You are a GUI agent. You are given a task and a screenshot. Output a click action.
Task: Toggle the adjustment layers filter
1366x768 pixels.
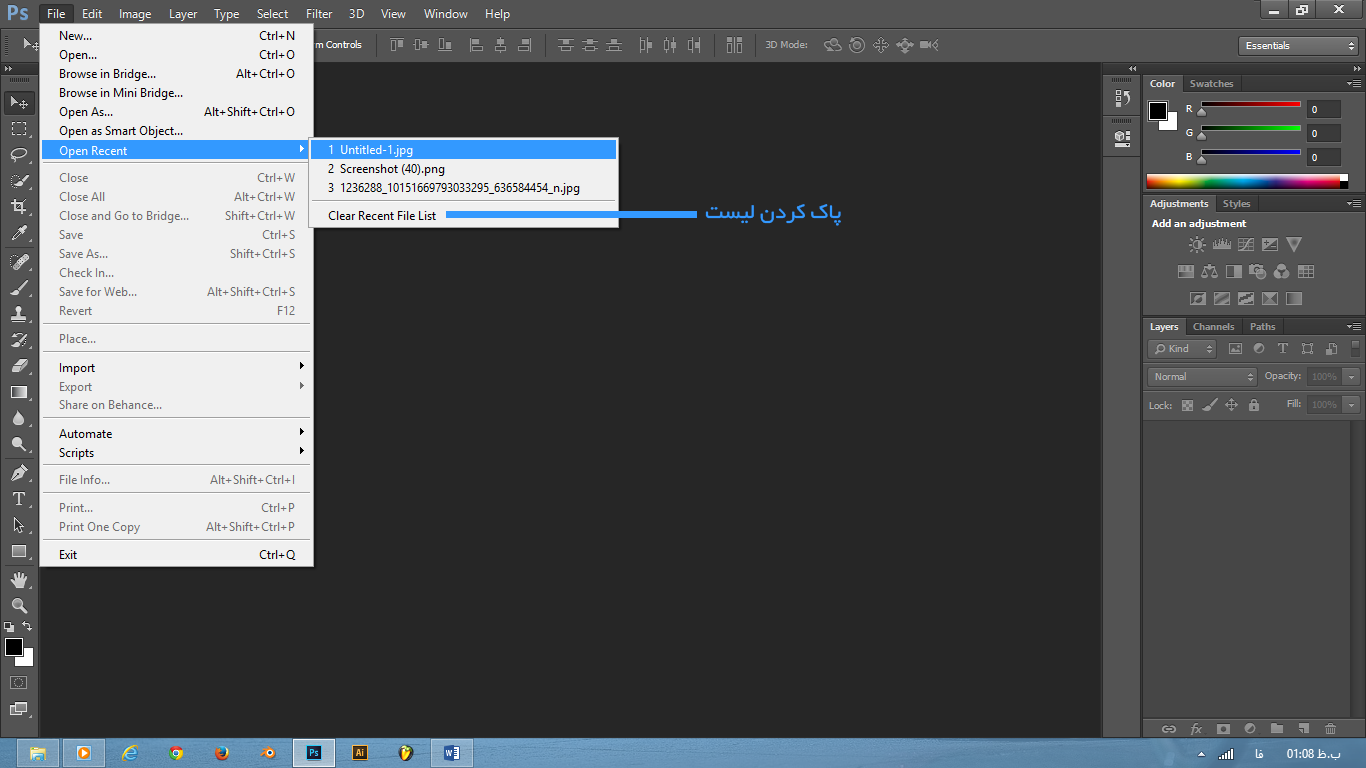coord(1259,349)
